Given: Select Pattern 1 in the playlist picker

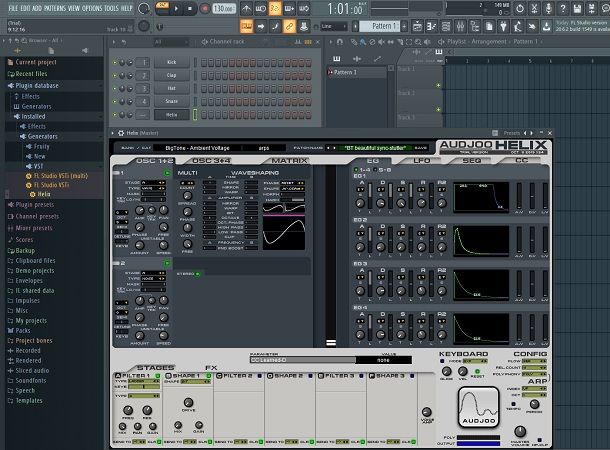Looking at the screenshot, I should (356, 72).
